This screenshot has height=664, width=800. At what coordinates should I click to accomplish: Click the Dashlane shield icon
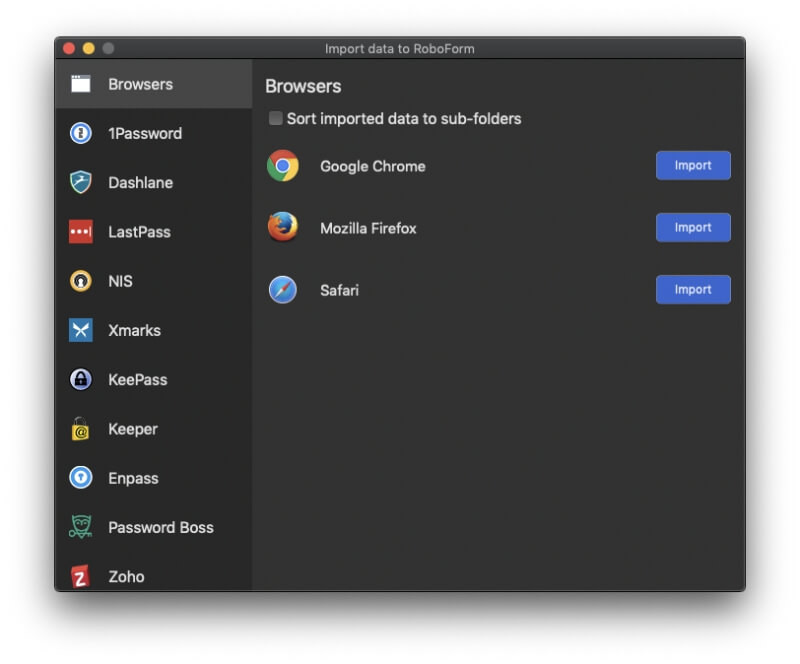point(81,182)
